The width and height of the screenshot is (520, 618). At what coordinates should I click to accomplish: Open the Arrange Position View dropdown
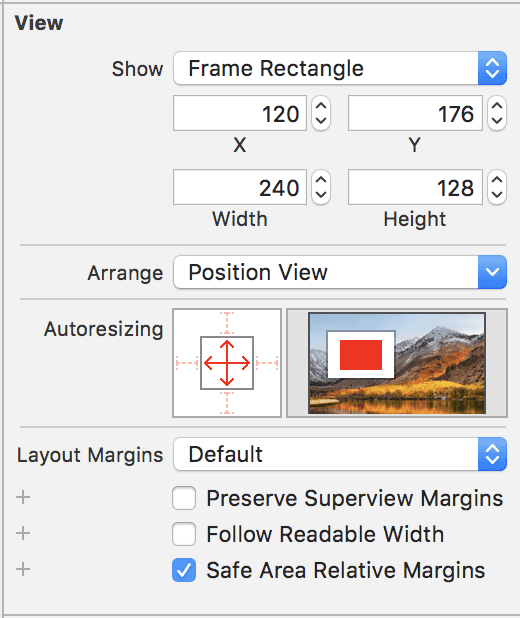(340, 272)
